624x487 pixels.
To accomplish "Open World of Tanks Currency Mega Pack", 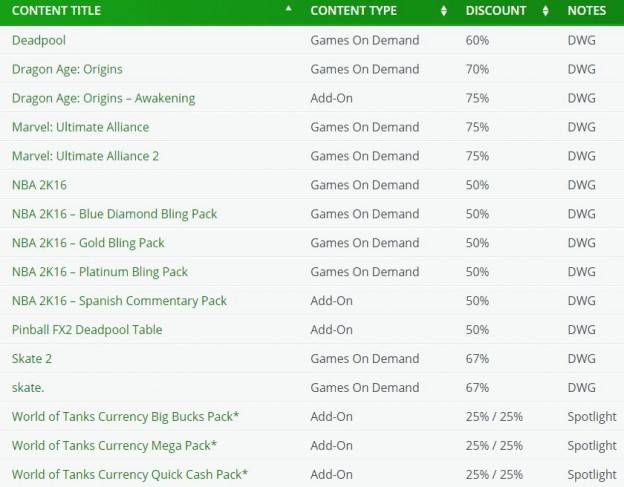I will click(114, 446).
